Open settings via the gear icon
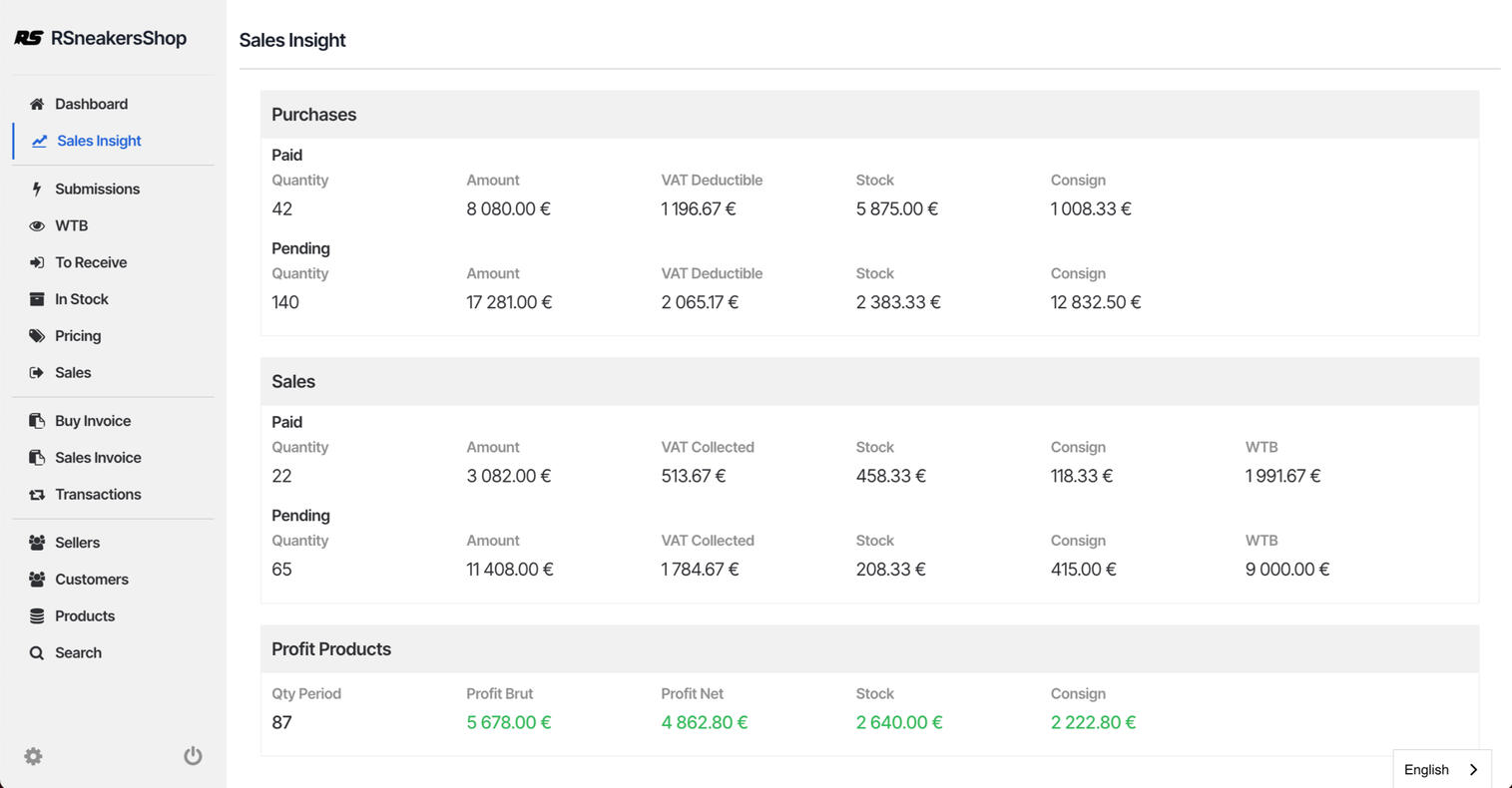 [x=33, y=756]
